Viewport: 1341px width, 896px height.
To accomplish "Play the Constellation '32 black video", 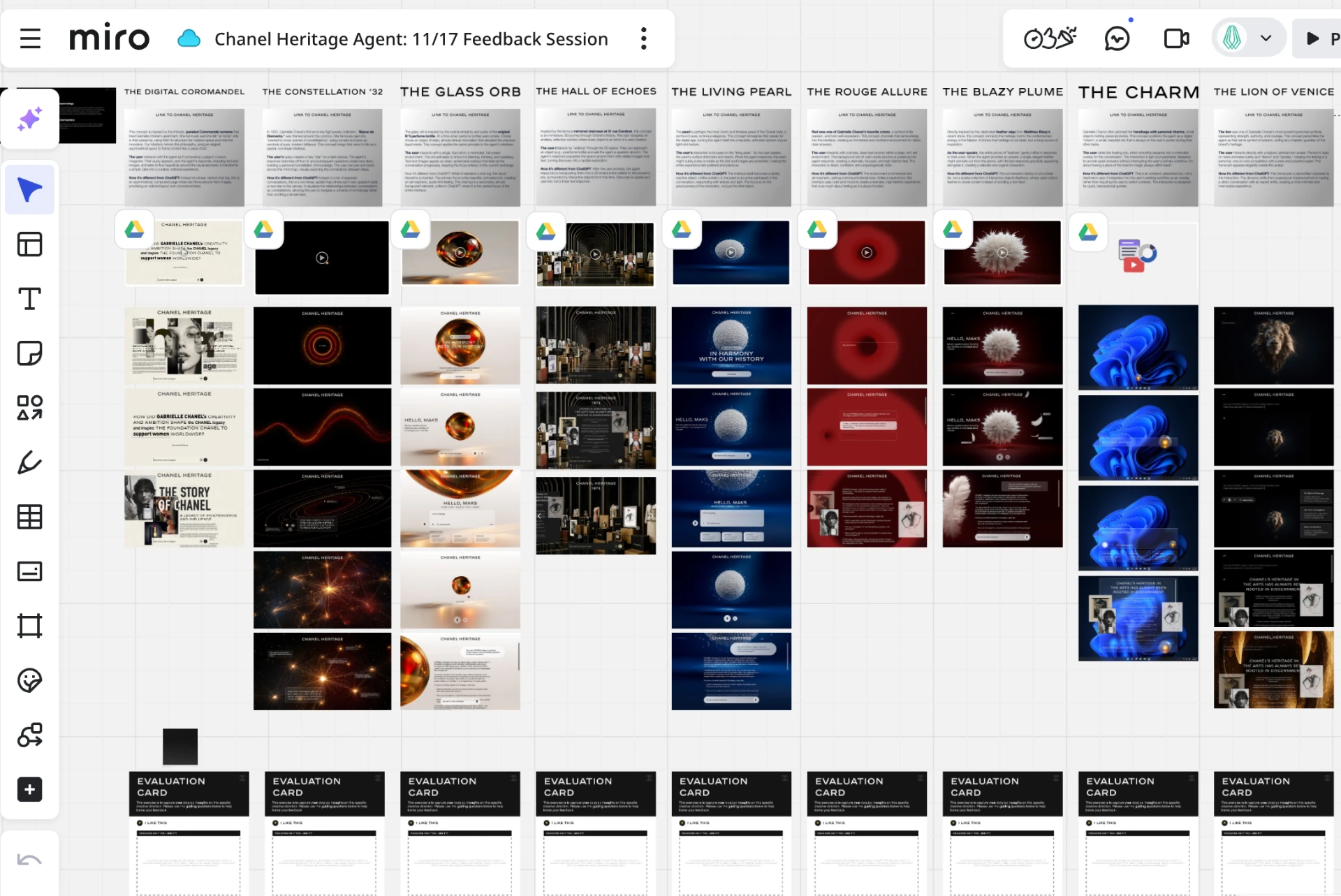I will [x=322, y=258].
